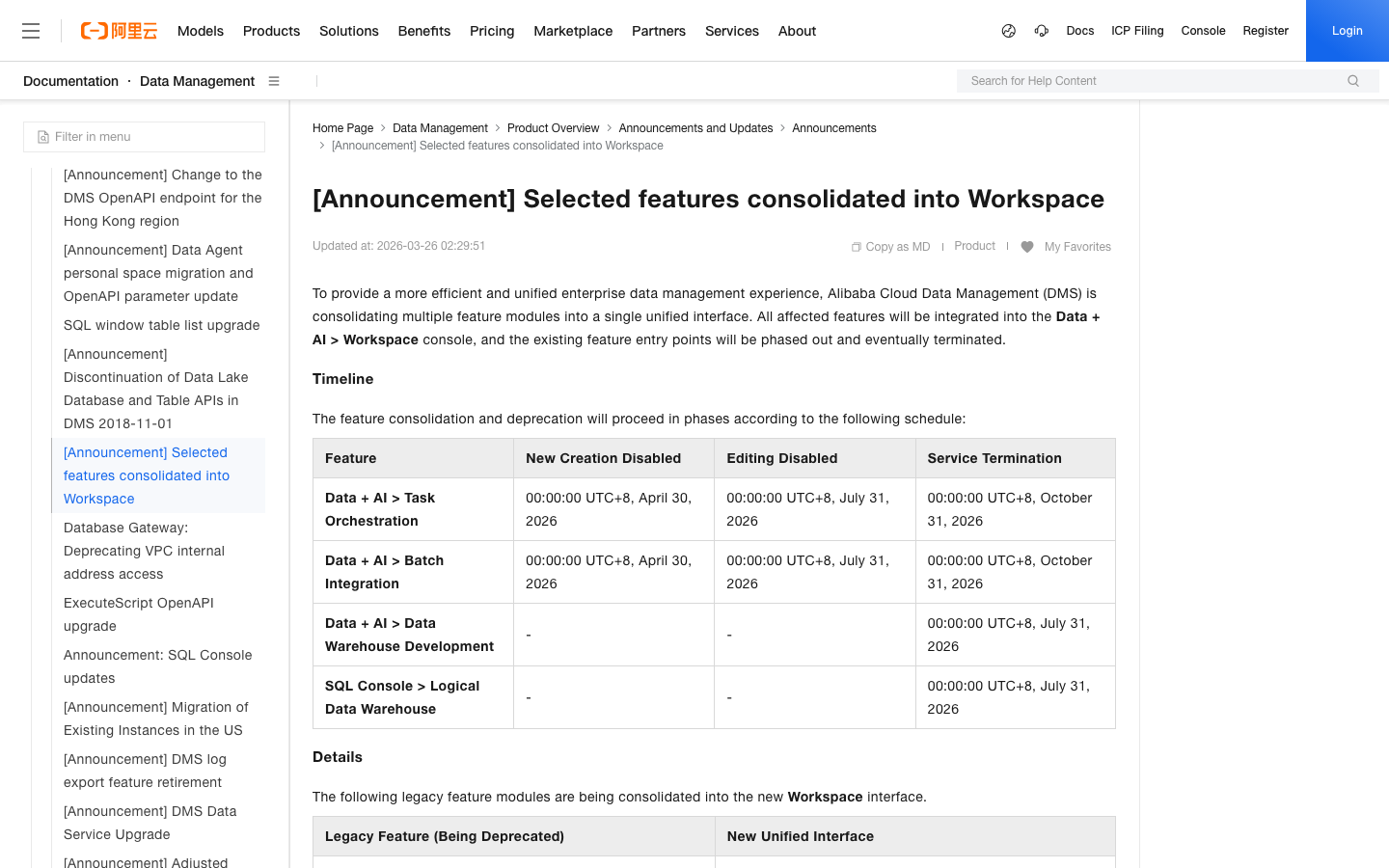Viewport: 1389px width, 868px height.
Task: Open the Services menu
Action: coord(732,31)
